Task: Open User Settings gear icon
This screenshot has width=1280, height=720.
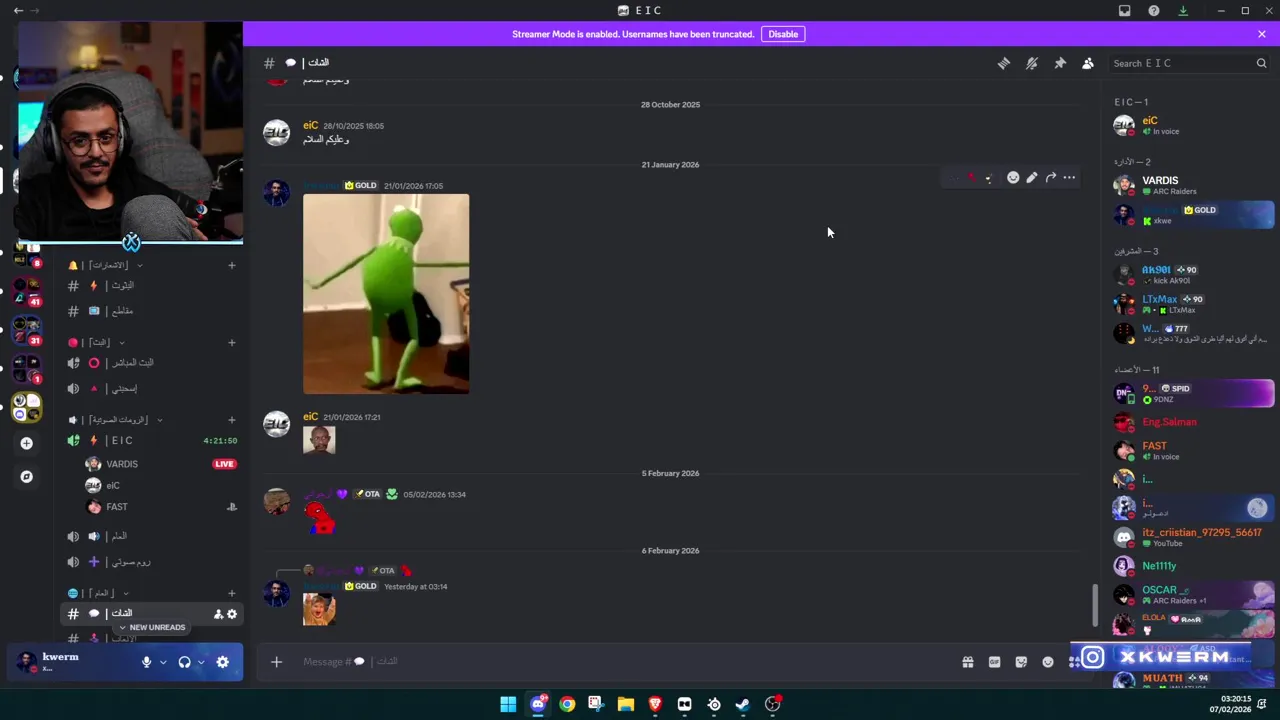Action: tap(223, 662)
